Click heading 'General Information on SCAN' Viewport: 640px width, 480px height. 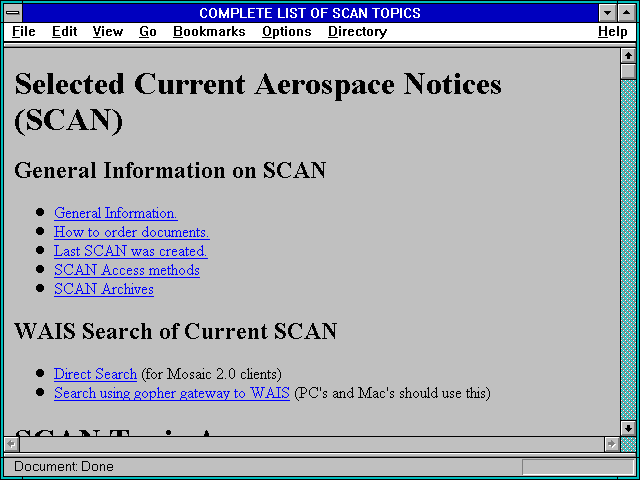click(170, 170)
